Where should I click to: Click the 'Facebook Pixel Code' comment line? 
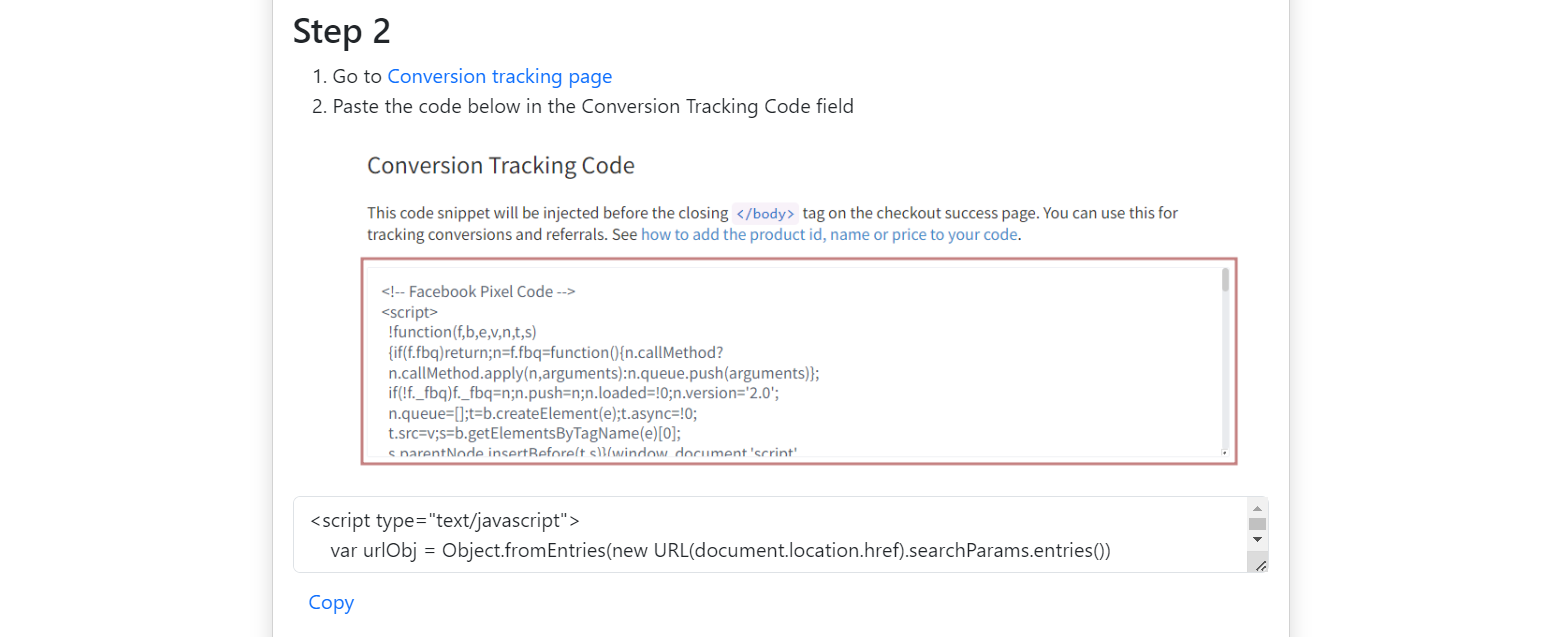(x=478, y=292)
